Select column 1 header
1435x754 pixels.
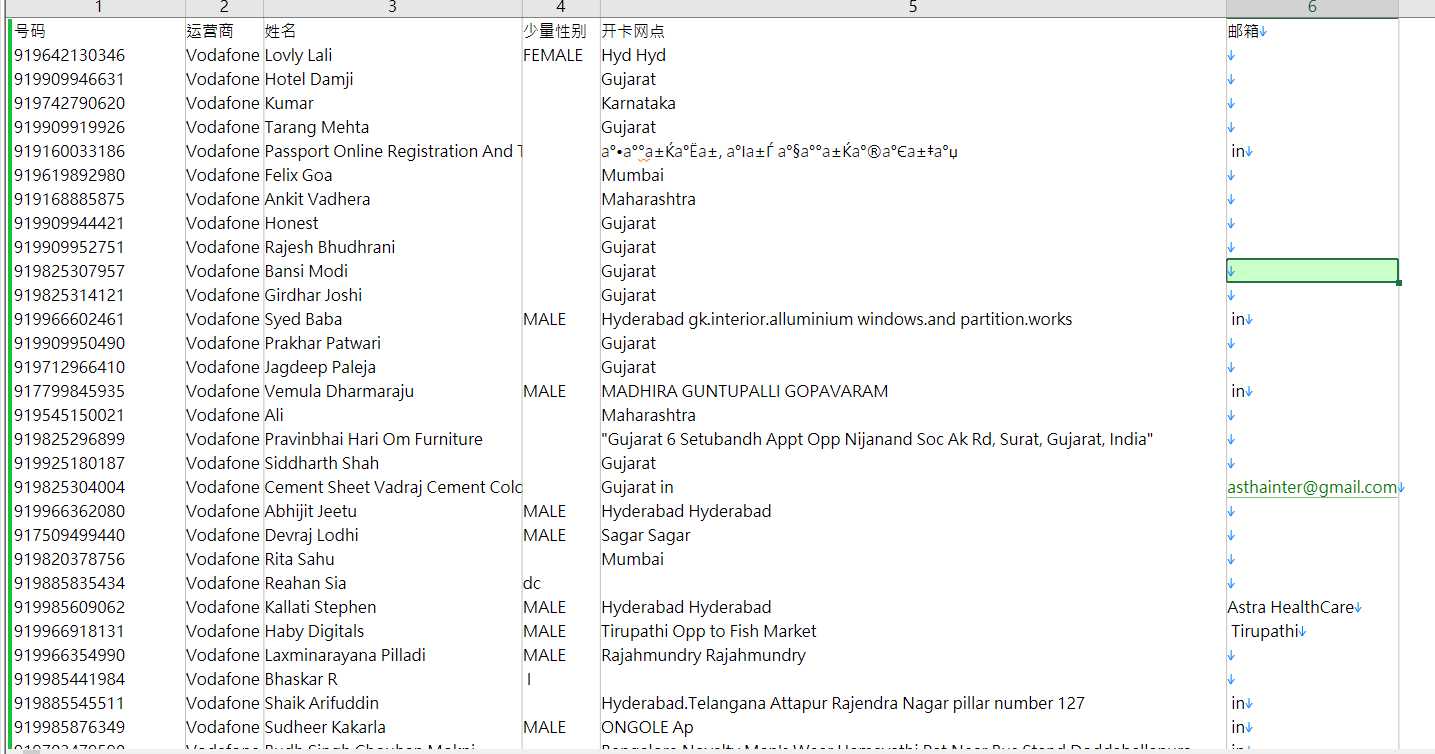click(98, 8)
